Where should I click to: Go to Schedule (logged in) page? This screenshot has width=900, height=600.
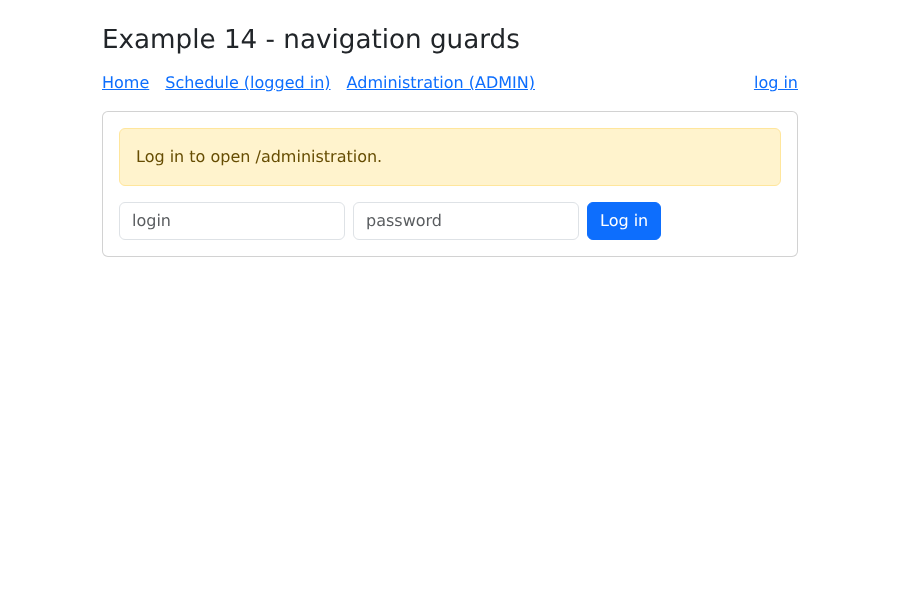247,83
